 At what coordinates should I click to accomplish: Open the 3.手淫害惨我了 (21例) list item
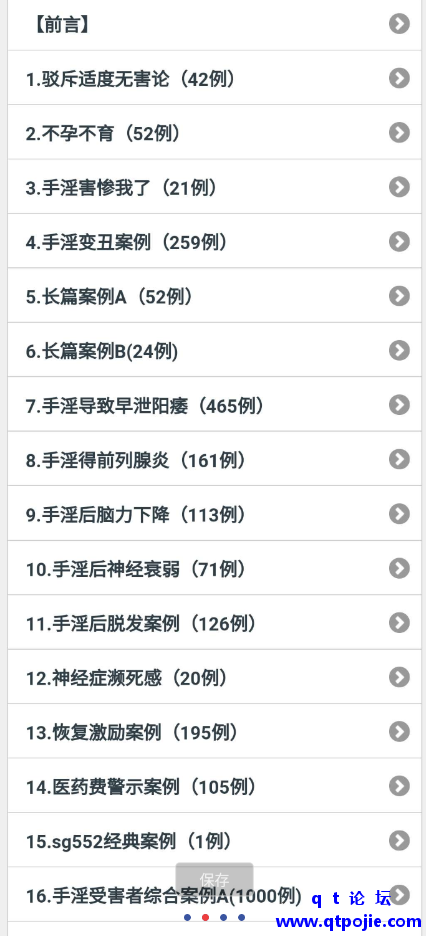click(x=214, y=187)
